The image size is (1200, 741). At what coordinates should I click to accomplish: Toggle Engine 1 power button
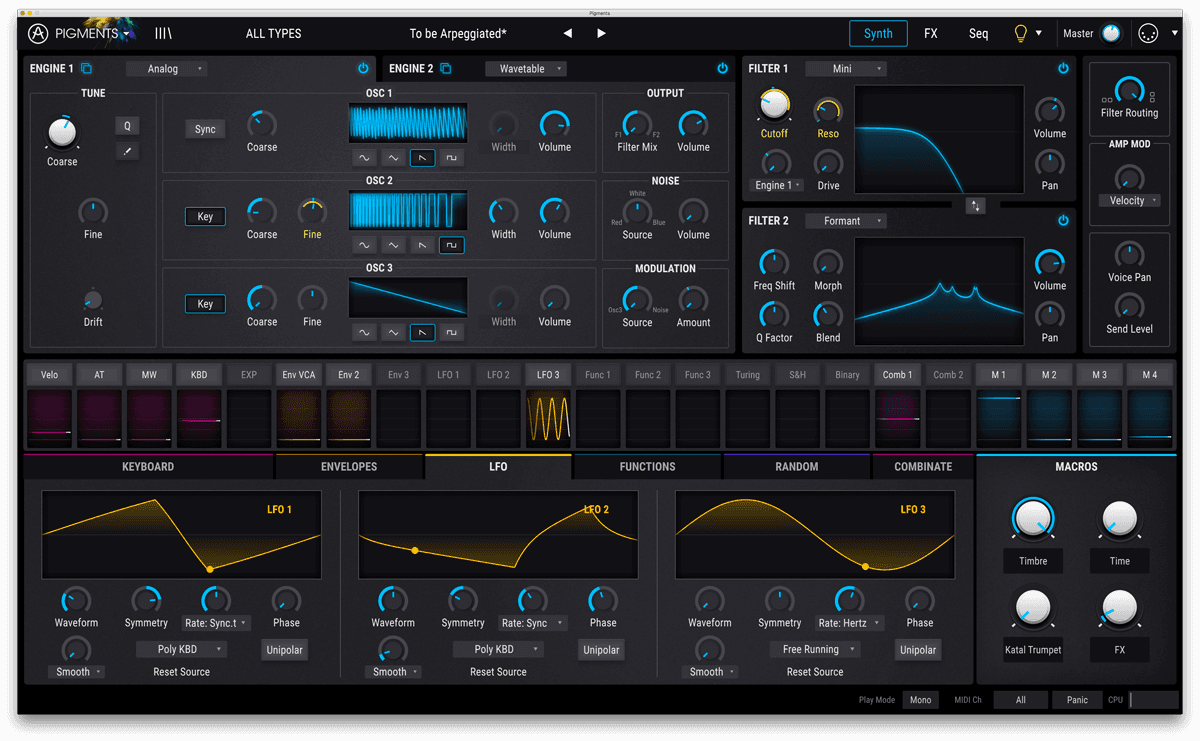(x=363, y=69)
